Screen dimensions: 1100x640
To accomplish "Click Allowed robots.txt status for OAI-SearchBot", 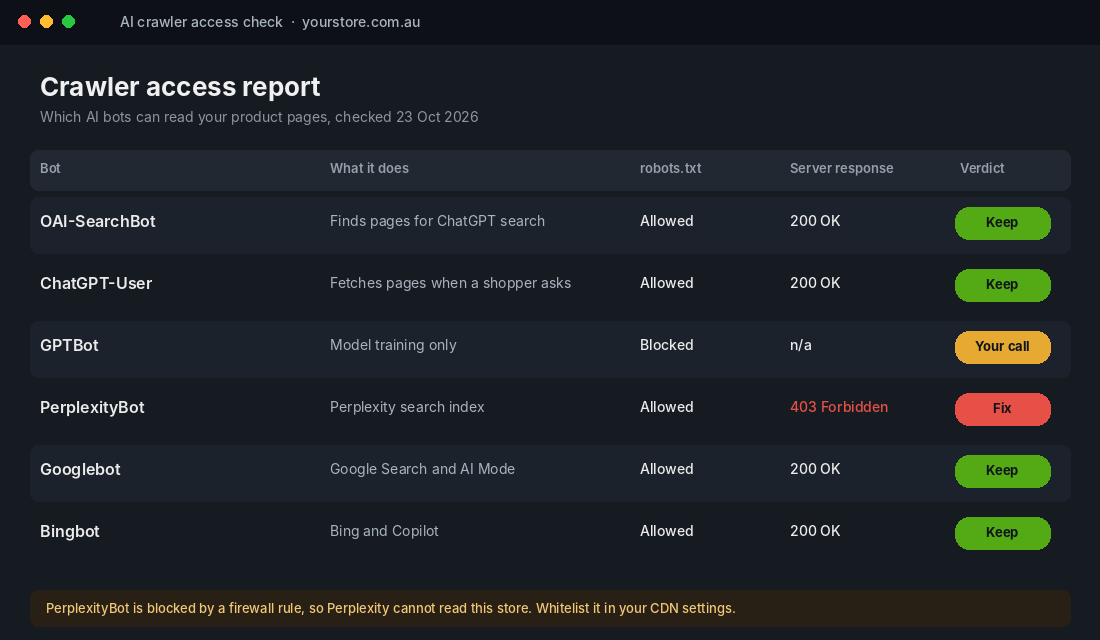I will coord(666,221).
